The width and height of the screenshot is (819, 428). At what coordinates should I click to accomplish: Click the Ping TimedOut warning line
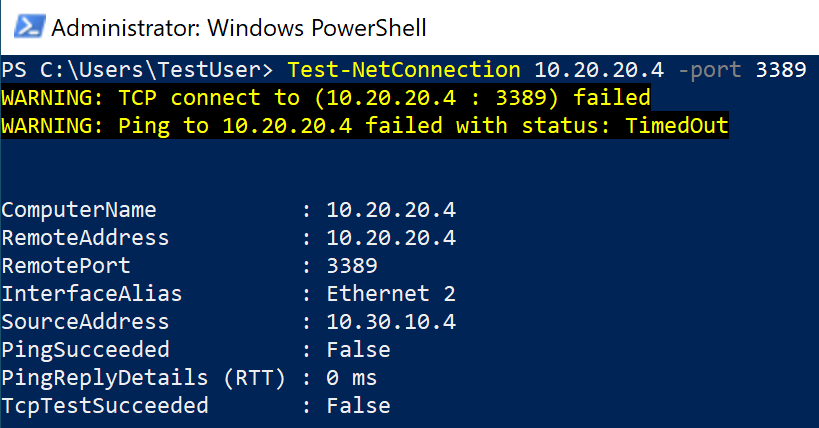pyautogui.click(x=365, y=126)
